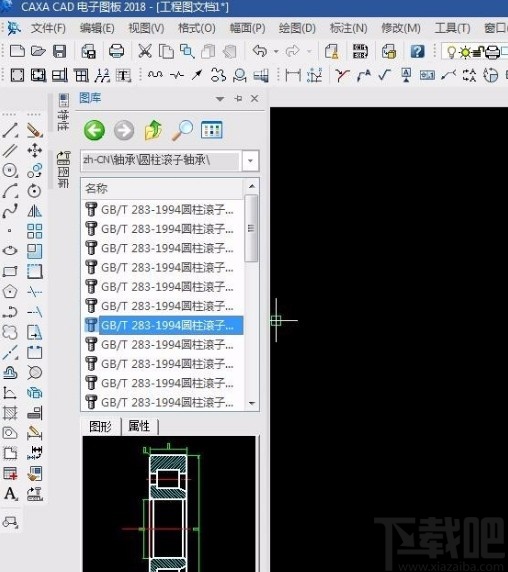The width and height of the screenshot is (508, 572).
Task: Click the library list scroll down arrow
Action: 252,403
